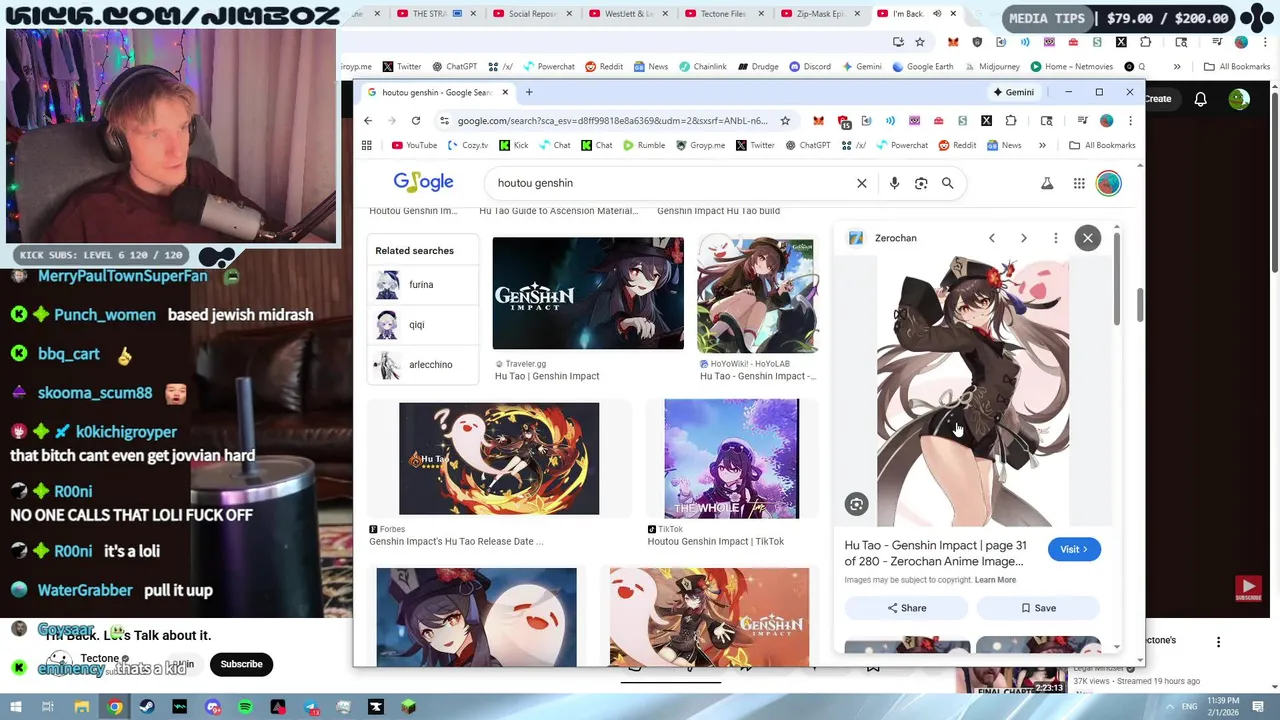Open the extensions puzzle icon

(x=1011, y=121)
